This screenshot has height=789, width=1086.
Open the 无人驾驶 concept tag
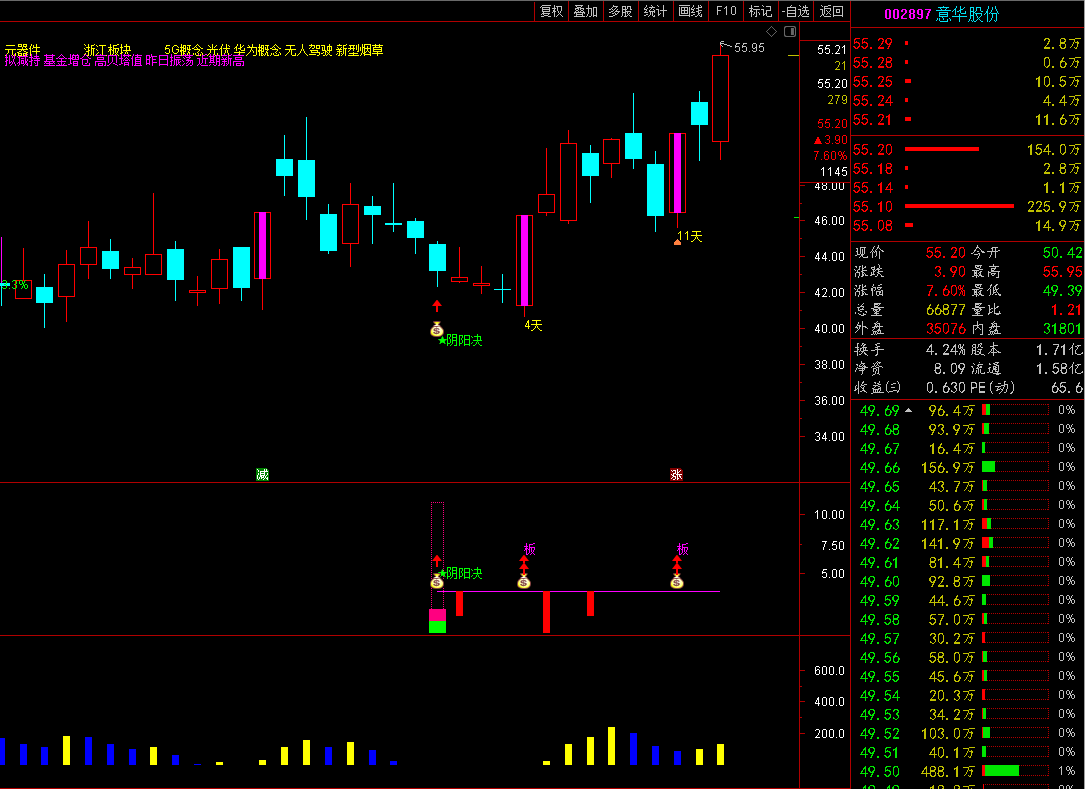click(x=309, y=50)
